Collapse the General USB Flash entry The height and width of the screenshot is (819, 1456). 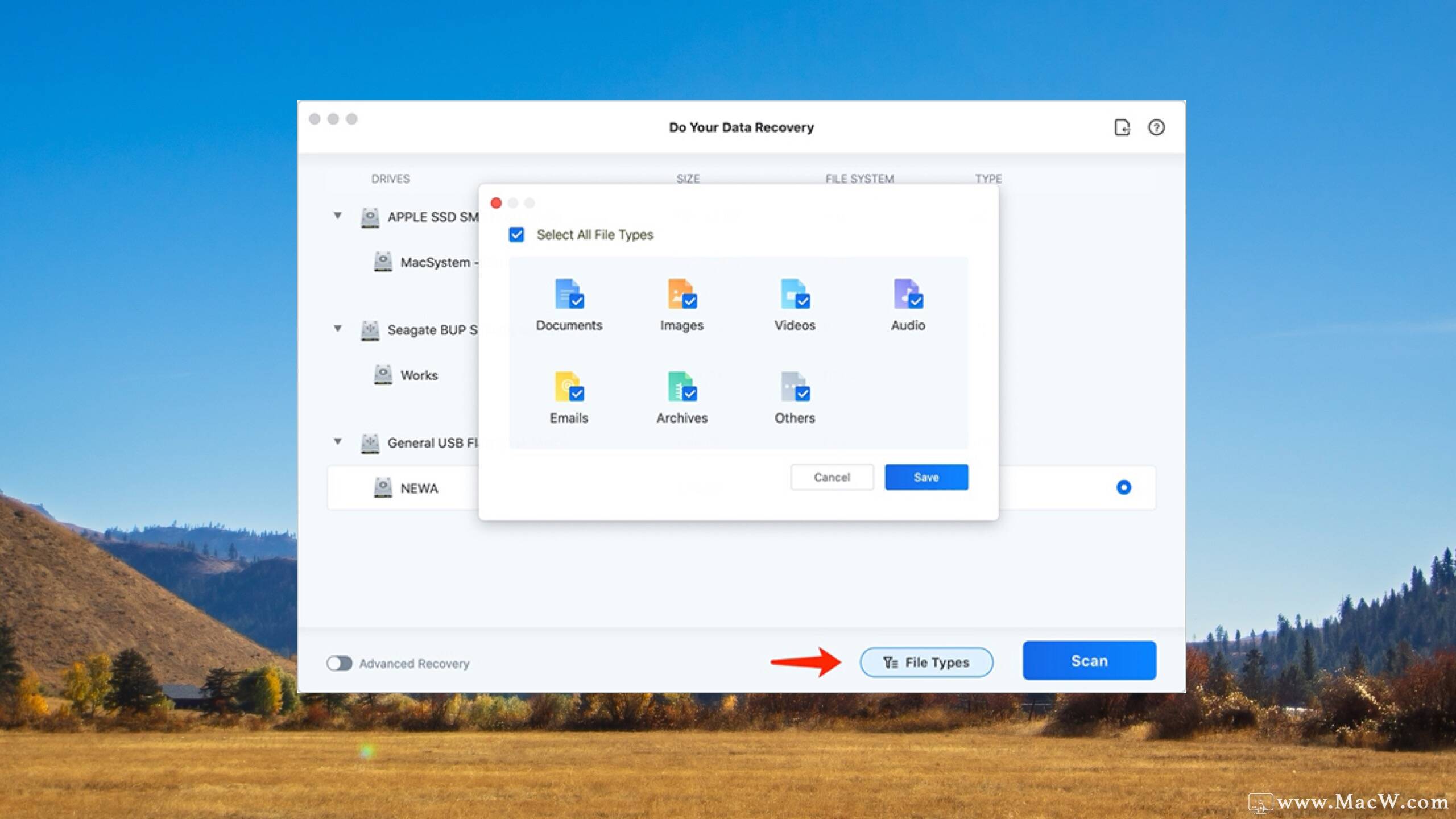[x=337, y=442]
